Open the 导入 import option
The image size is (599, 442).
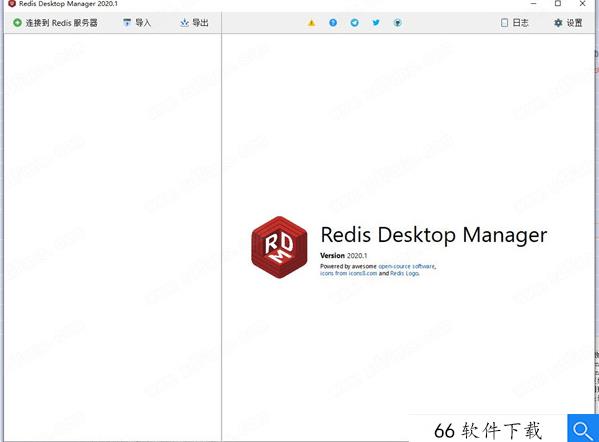137,23
